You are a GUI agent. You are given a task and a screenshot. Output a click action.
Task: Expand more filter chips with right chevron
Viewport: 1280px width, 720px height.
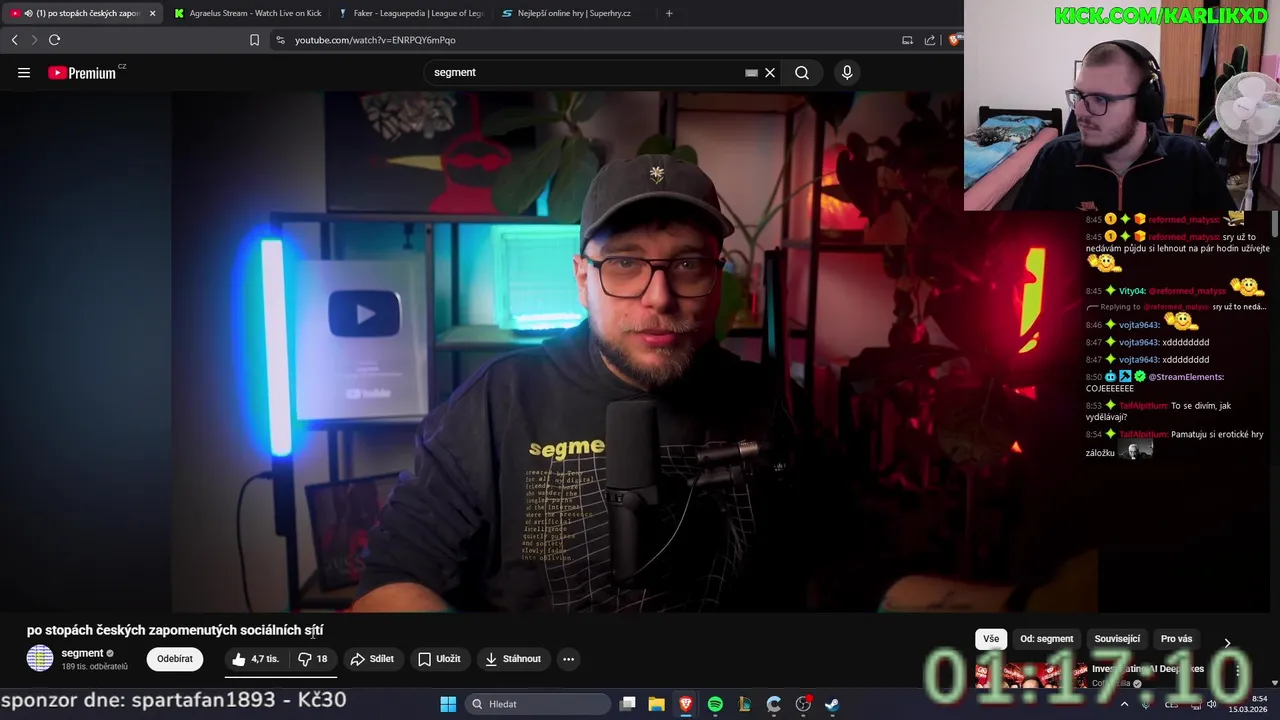point(1227,642)
